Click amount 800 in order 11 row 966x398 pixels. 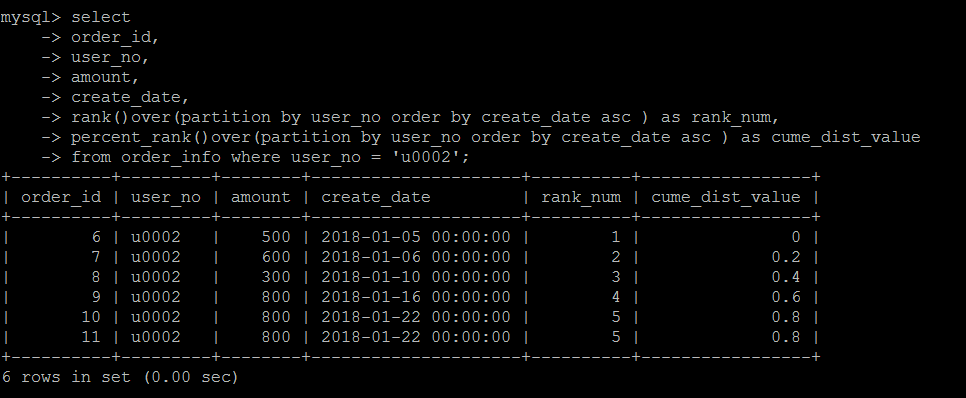[x=275, y=337]
